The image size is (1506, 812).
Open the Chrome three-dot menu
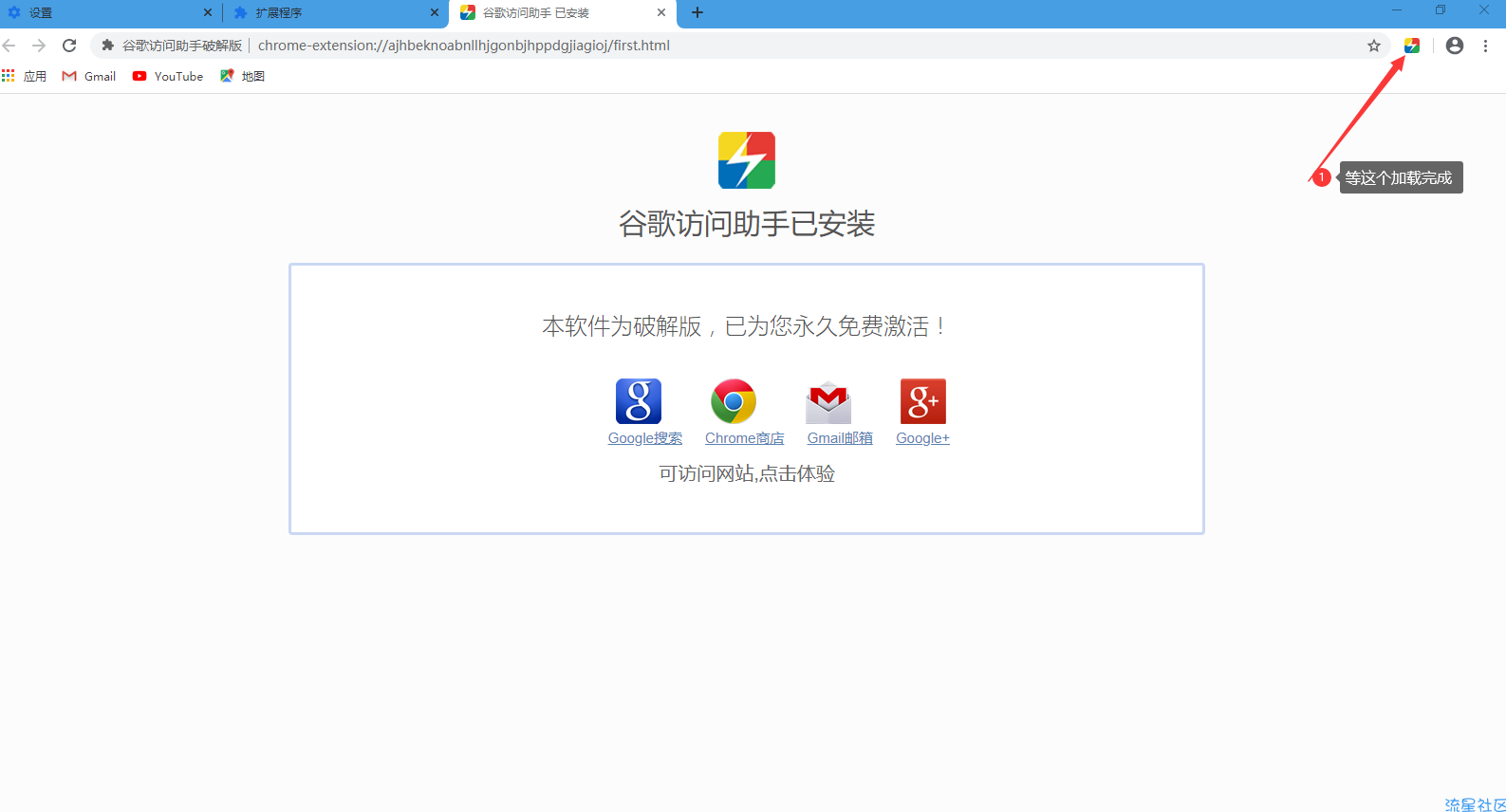point(1486,46)
